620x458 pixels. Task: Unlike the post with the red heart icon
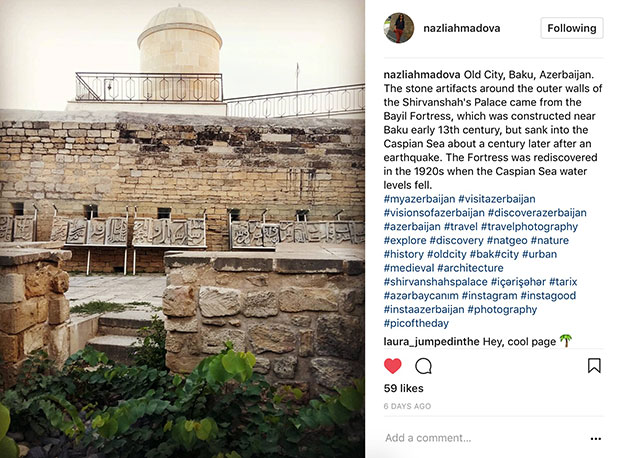pyautogui.click(x=392, y=366)
